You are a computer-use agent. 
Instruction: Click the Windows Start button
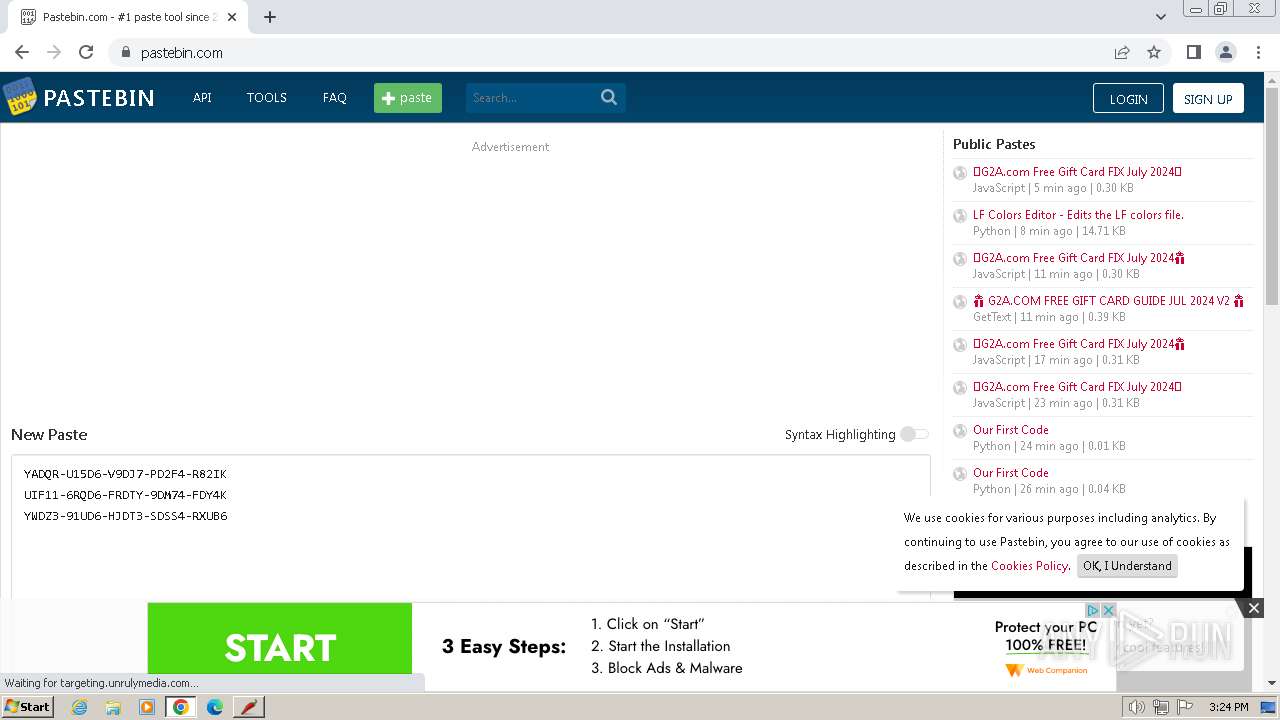point(28,707)
